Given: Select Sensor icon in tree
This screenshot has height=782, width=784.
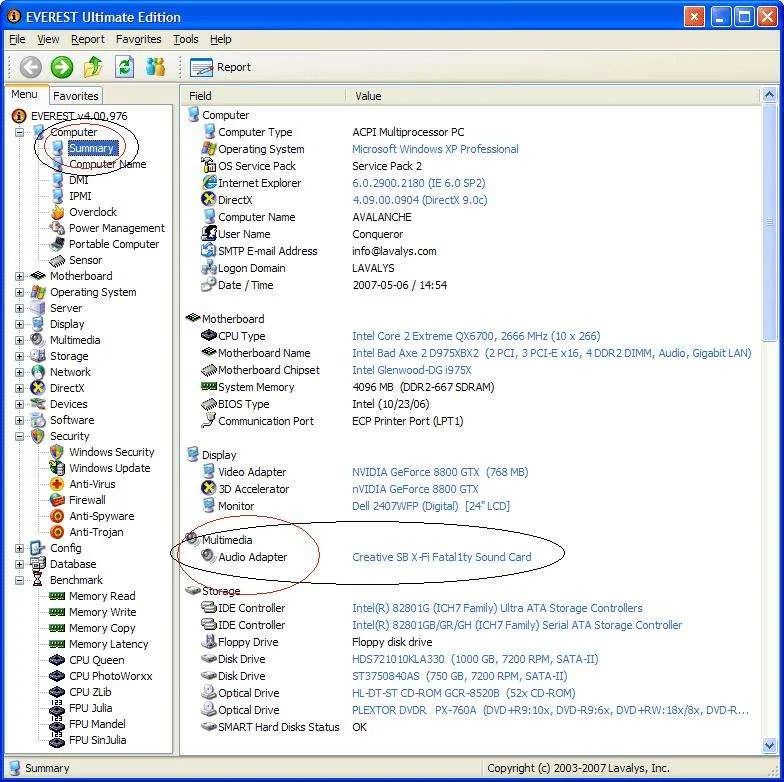Looking at the screenshot, I should 58,260.
